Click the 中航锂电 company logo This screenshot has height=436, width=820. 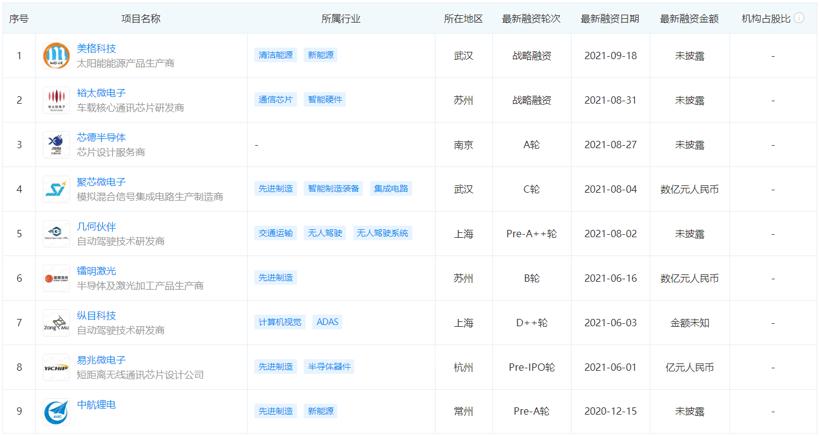tap(56, 411)
